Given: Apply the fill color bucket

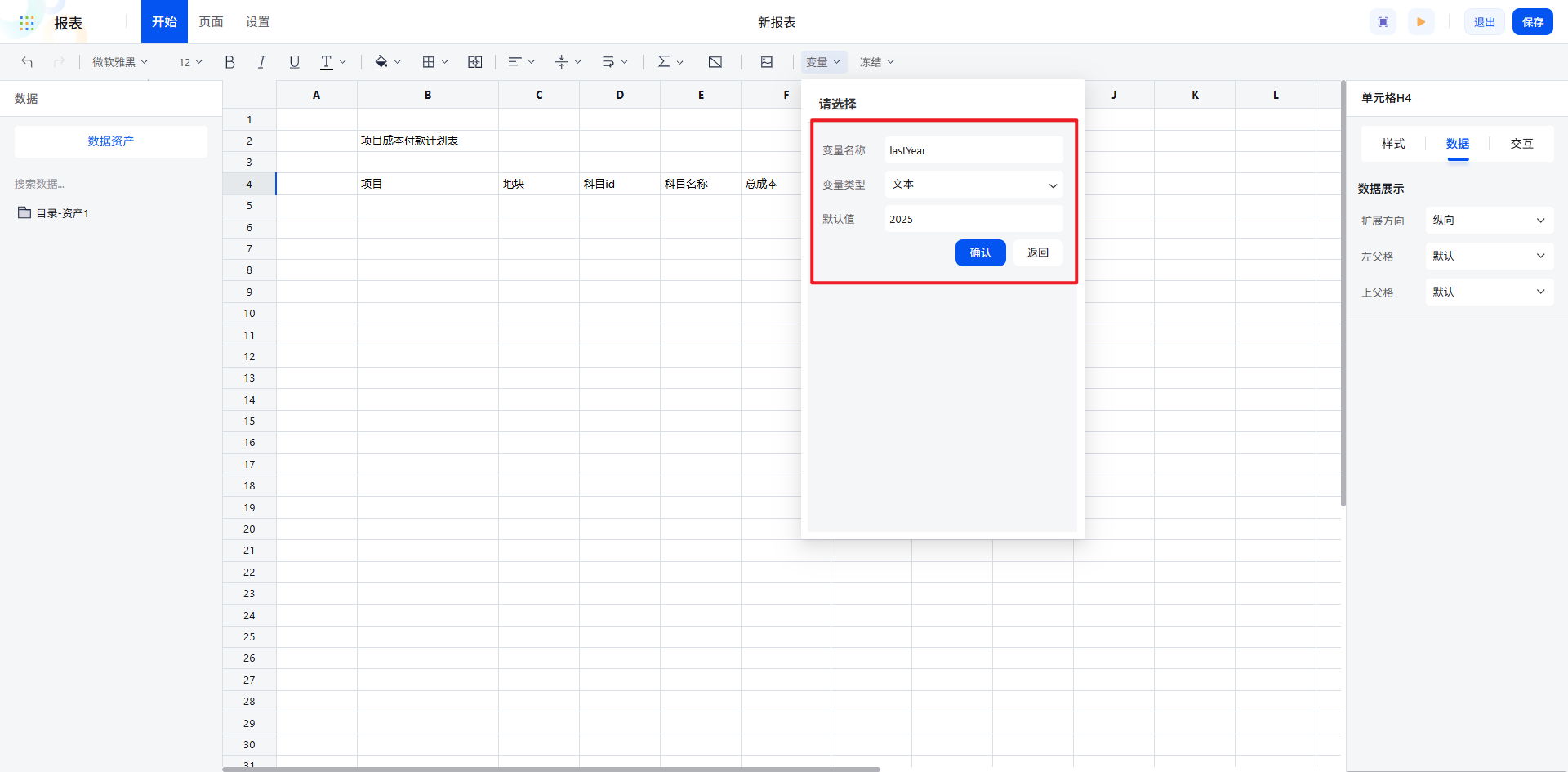Looking at the screenshot, I should (x=381, y=62).
